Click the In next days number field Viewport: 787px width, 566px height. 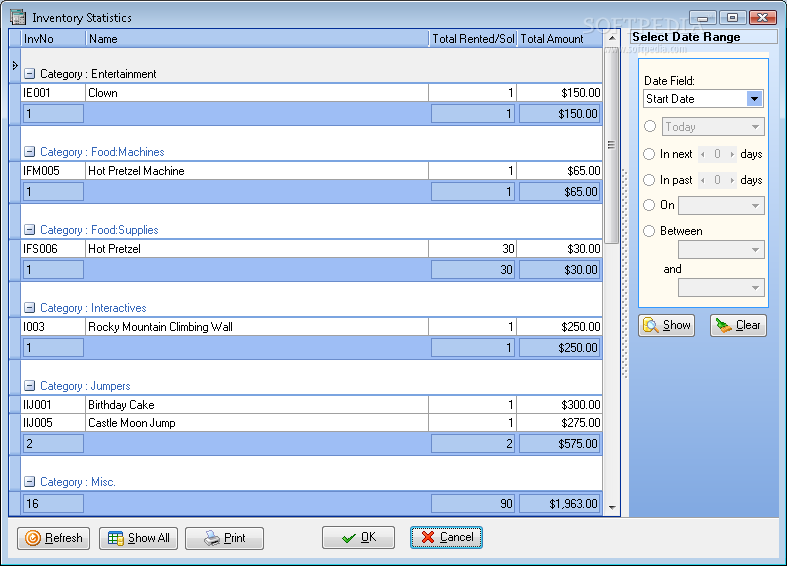(x=717, y=154)
